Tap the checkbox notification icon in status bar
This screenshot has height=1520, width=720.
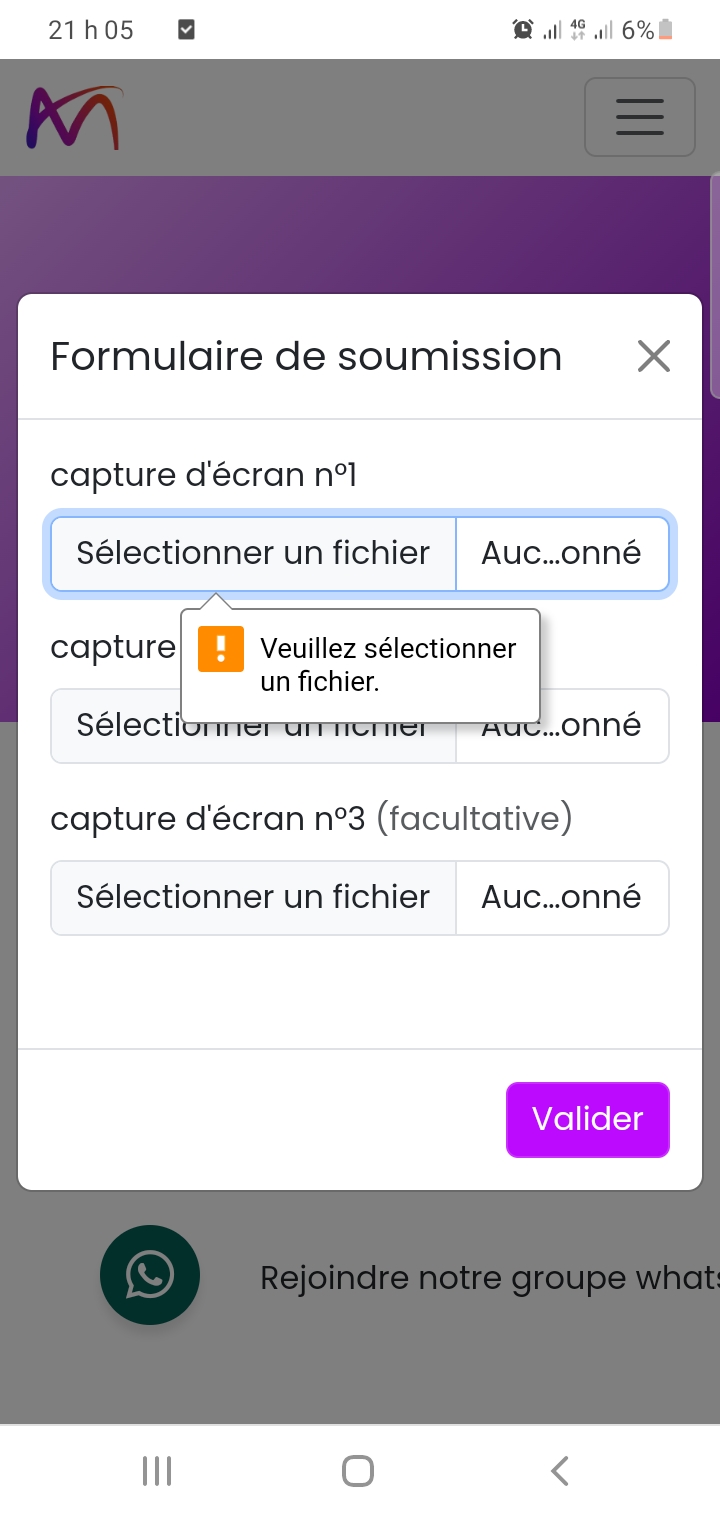pyautogui.click(x=186, y=30)
